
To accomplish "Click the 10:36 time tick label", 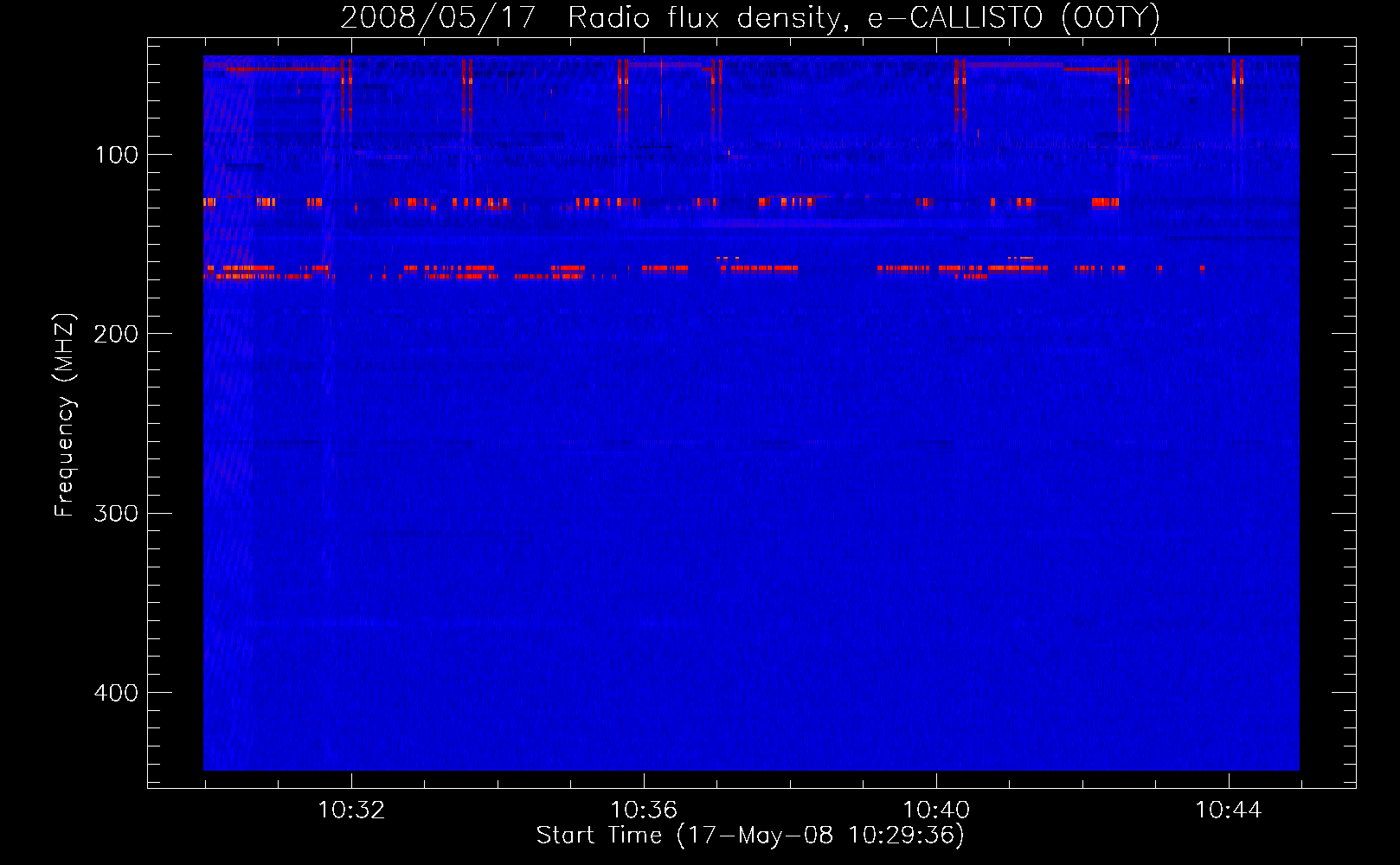I will click(x=644, y=811).
